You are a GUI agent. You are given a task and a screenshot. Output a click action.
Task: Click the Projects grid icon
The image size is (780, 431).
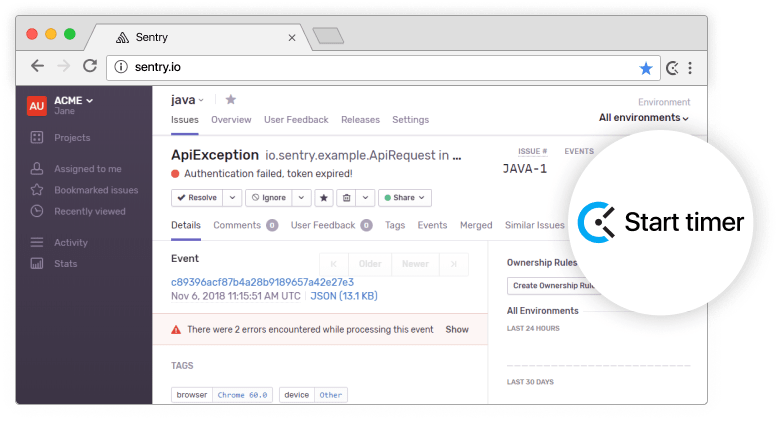(37, 137)
